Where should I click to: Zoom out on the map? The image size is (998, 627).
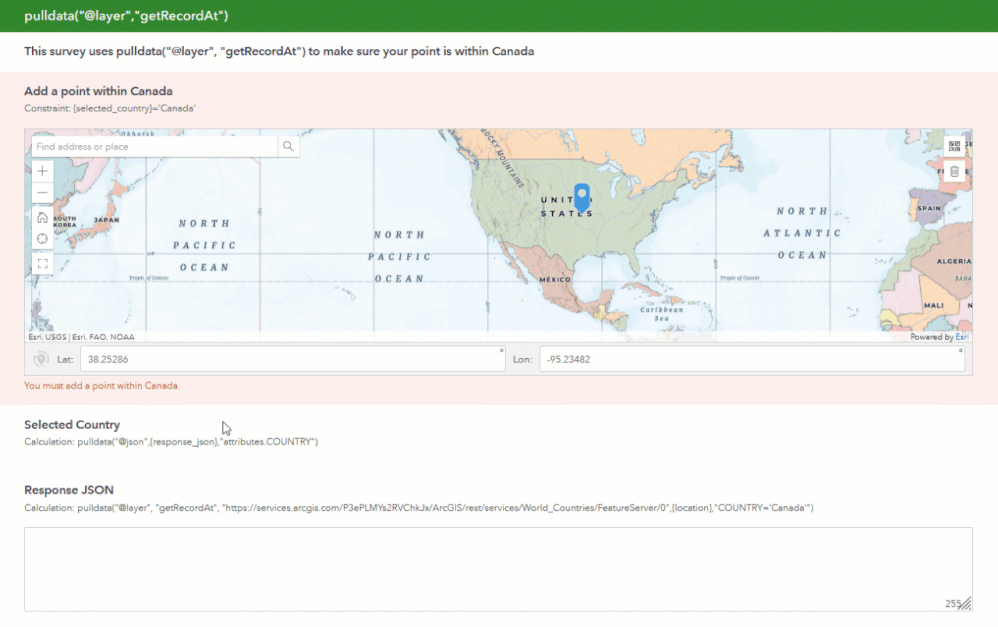pyautogui.click(x=42, y=192)
